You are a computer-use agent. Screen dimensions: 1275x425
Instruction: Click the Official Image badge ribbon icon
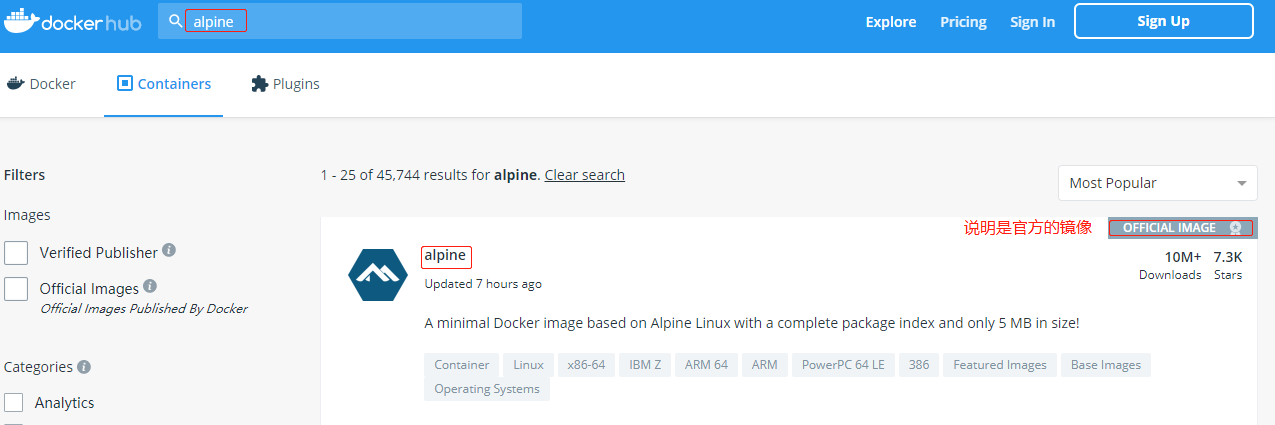pos(1235,228)
